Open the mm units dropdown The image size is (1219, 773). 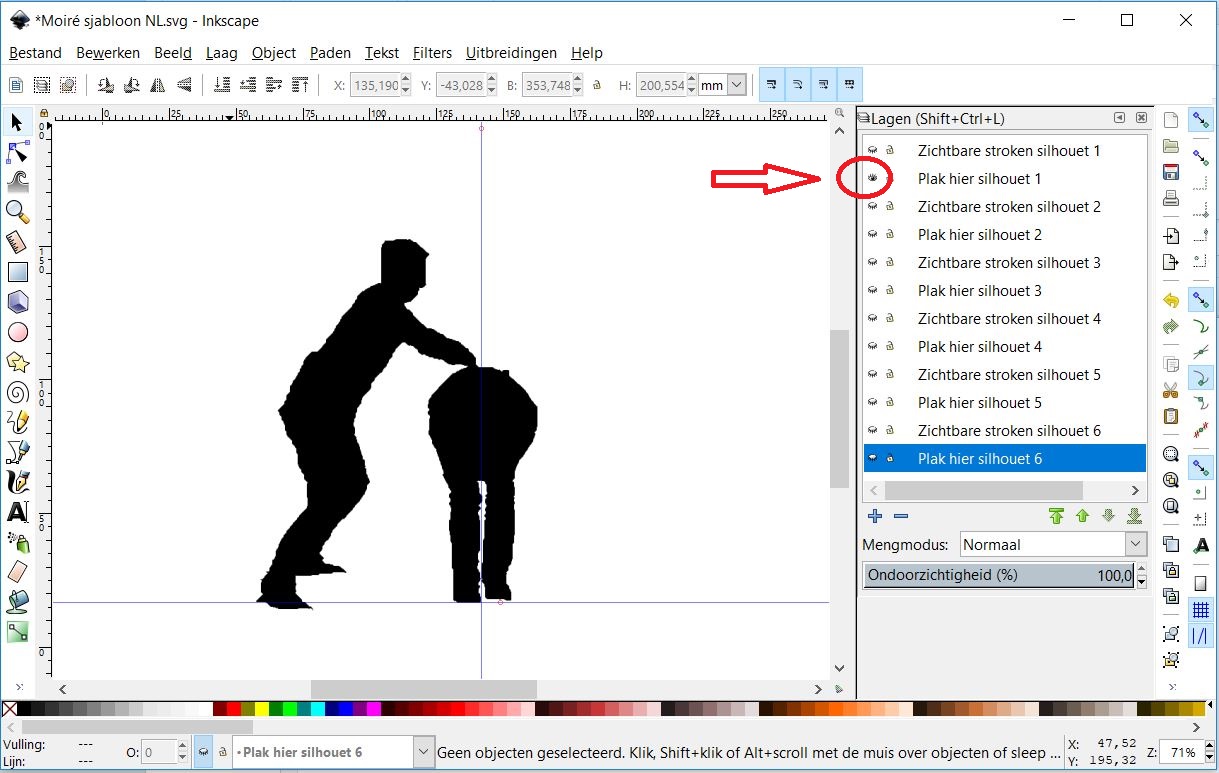coord(737,85)
